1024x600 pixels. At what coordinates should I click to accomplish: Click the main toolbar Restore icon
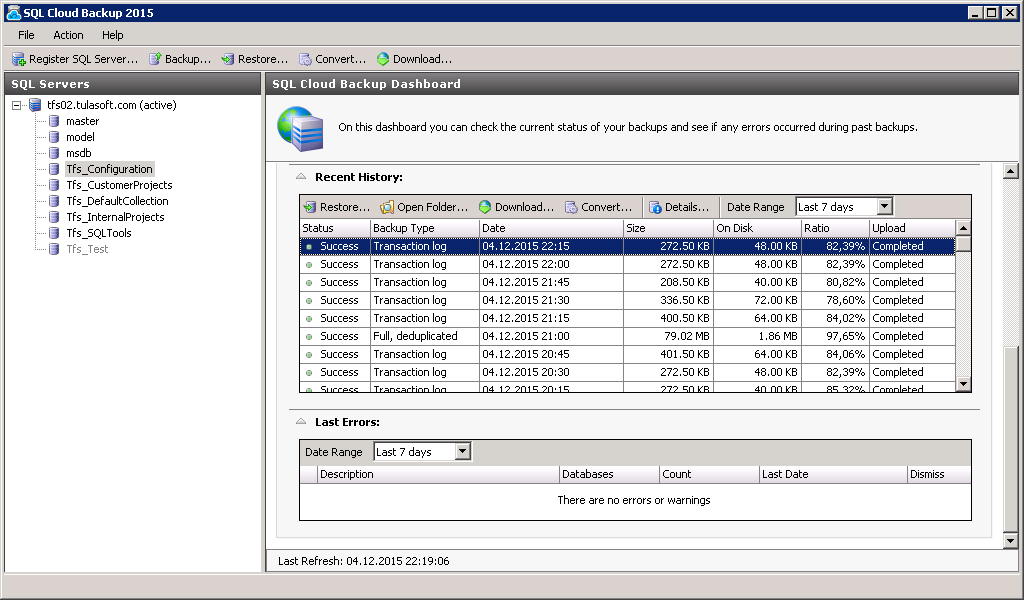tap(228, 59)
